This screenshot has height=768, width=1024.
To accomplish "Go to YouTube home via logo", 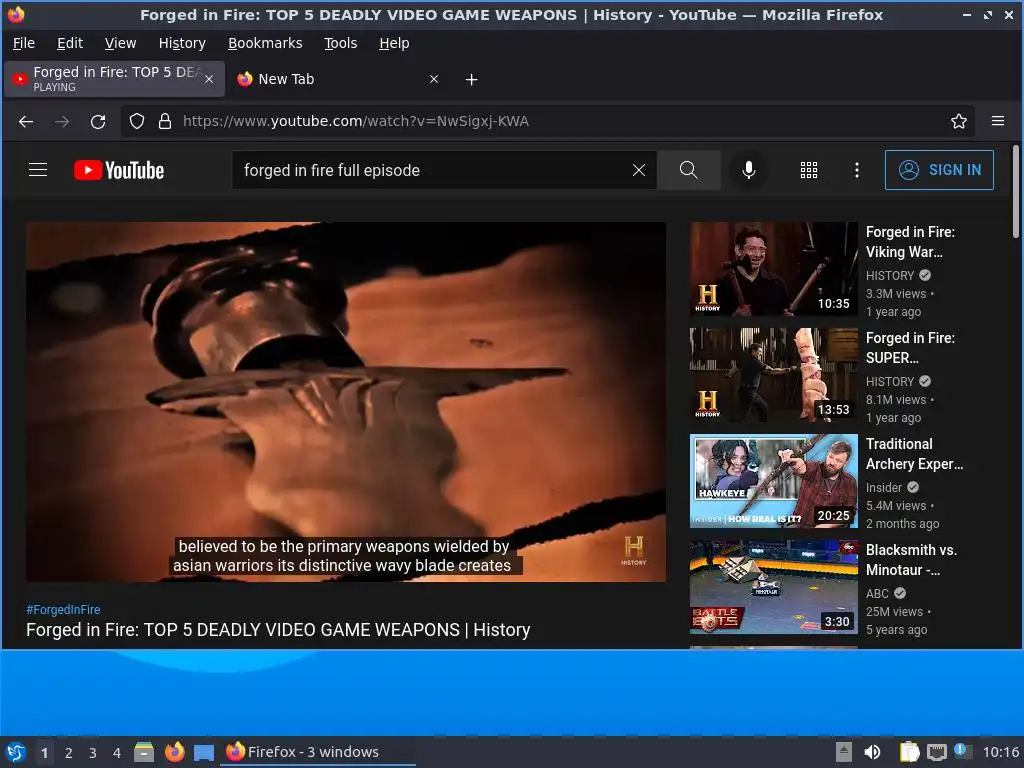I will [119, 170].
